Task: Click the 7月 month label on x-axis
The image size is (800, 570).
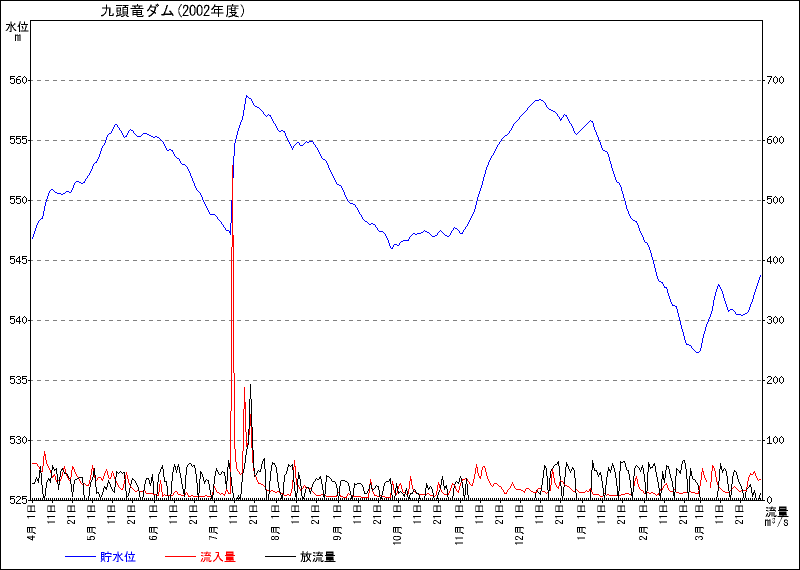Action: point(214,529)
